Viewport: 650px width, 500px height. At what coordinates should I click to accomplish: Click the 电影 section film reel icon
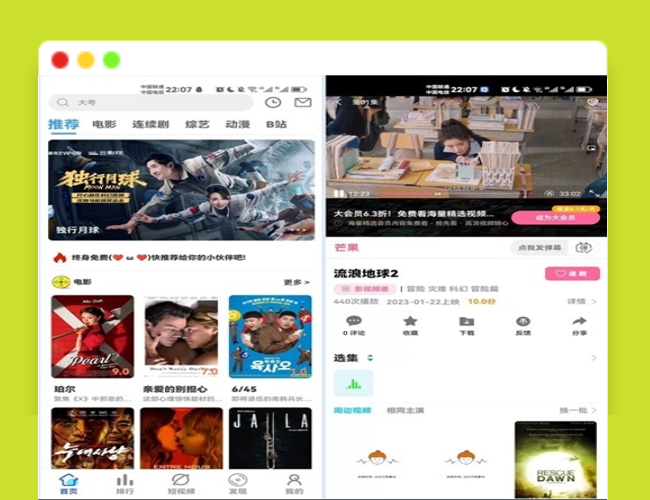[x=61, y=282]
